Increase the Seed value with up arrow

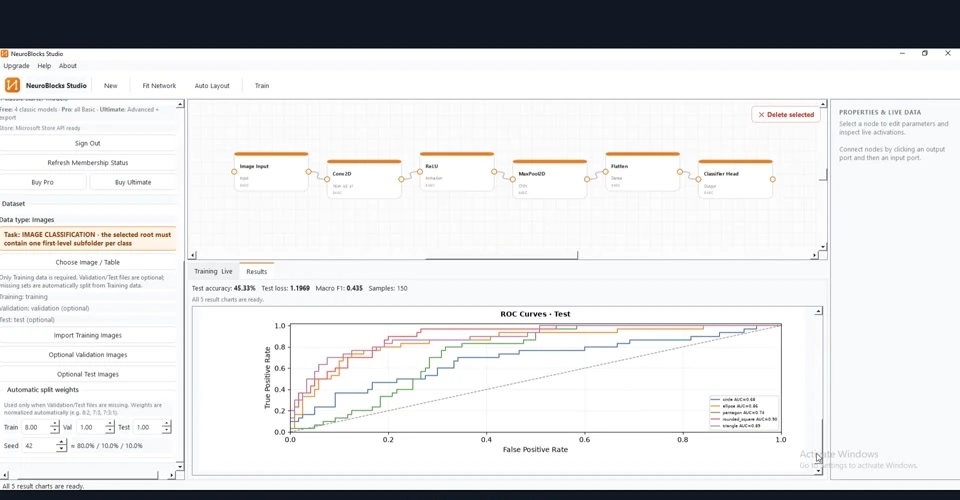click(61, 442)
